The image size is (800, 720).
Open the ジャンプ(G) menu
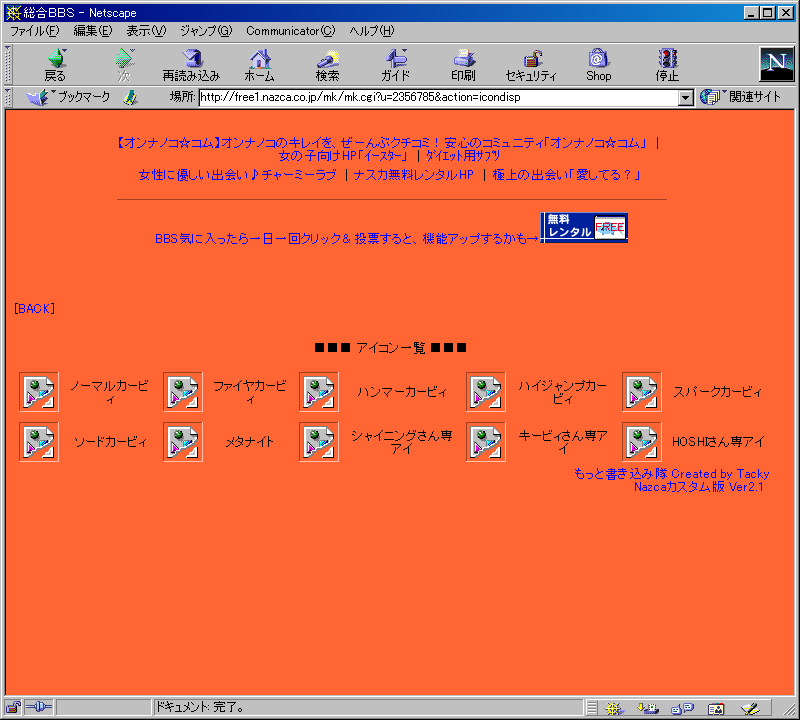pyautogui.click(x=206, y=31)
